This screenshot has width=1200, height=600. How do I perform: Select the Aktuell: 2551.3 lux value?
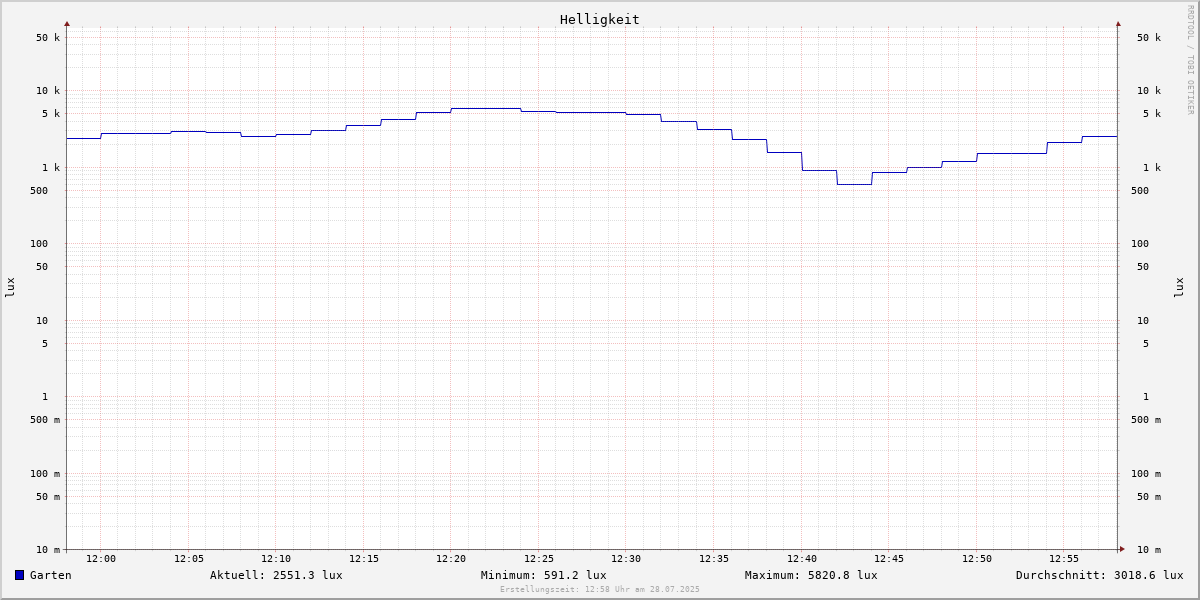point(276,575)
